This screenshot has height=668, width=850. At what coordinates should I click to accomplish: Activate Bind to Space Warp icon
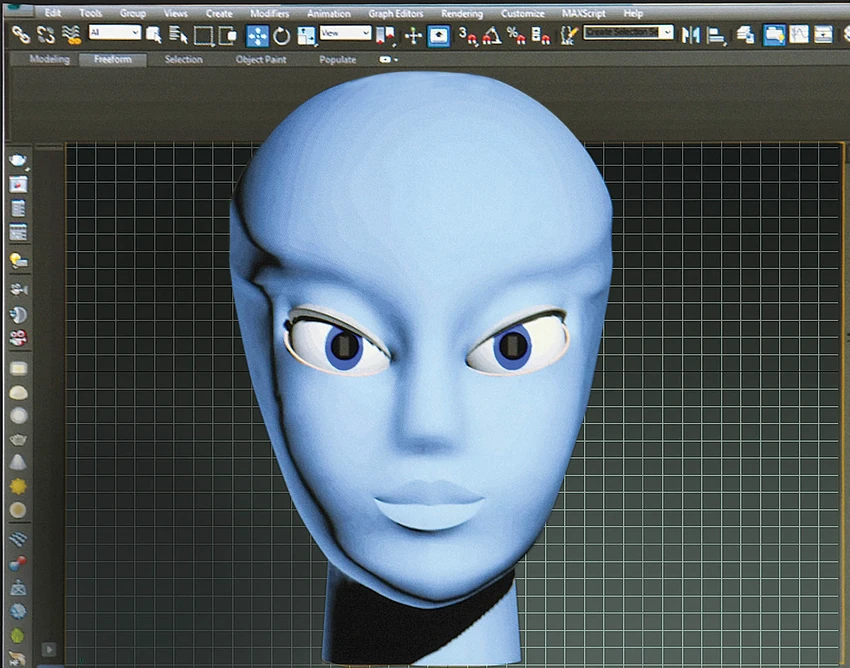(x=72, y=35)
